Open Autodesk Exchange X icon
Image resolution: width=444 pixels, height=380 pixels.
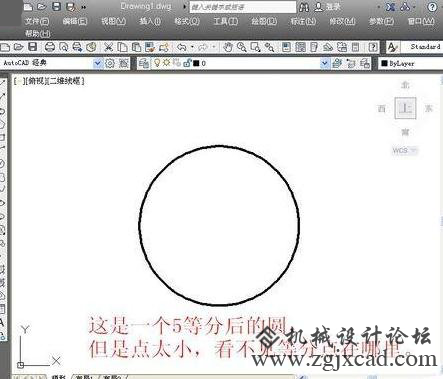pos(390,7)
